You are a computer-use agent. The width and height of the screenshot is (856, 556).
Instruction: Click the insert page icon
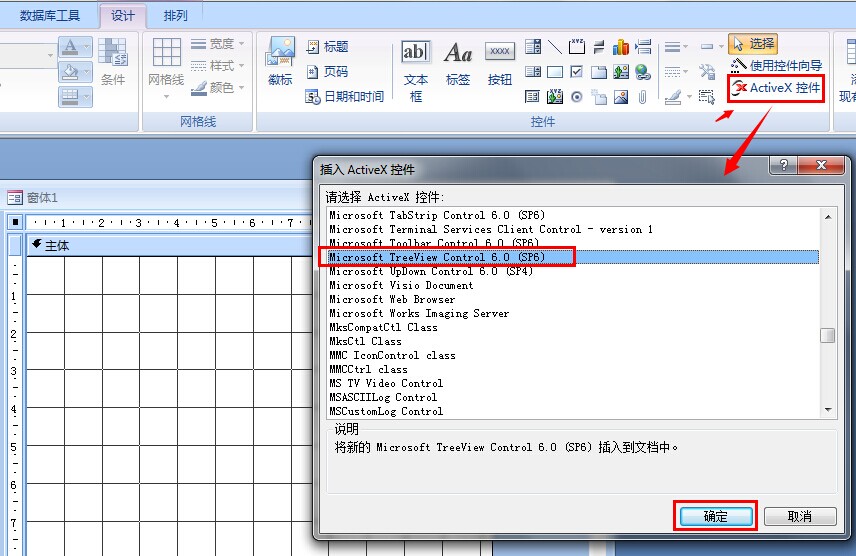pyautogui.click(x=599, y=97)
